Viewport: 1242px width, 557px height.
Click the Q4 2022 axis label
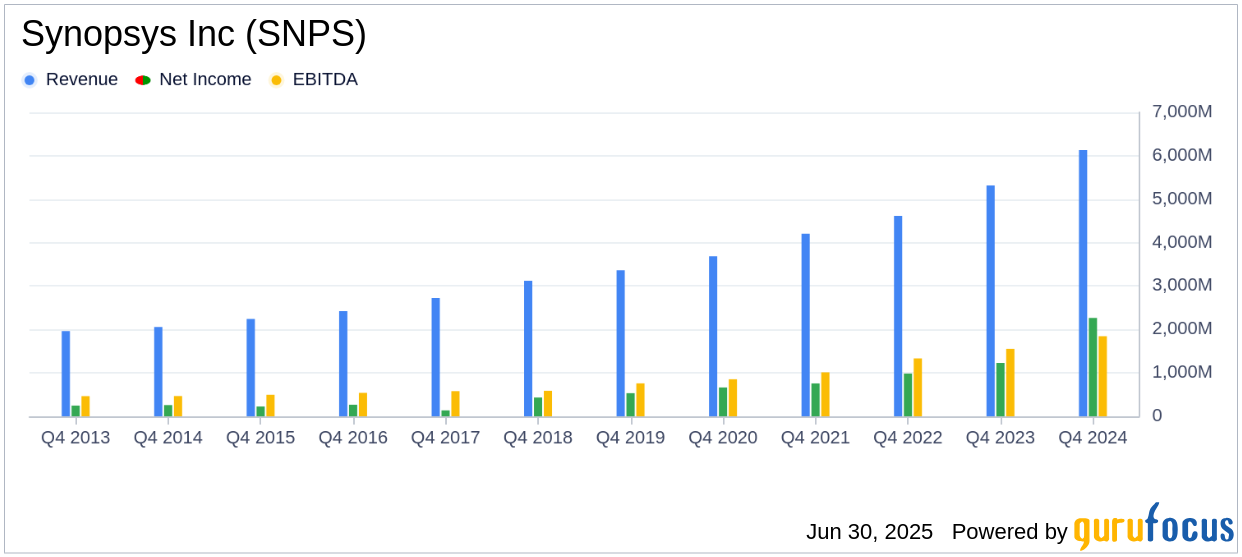908,438
